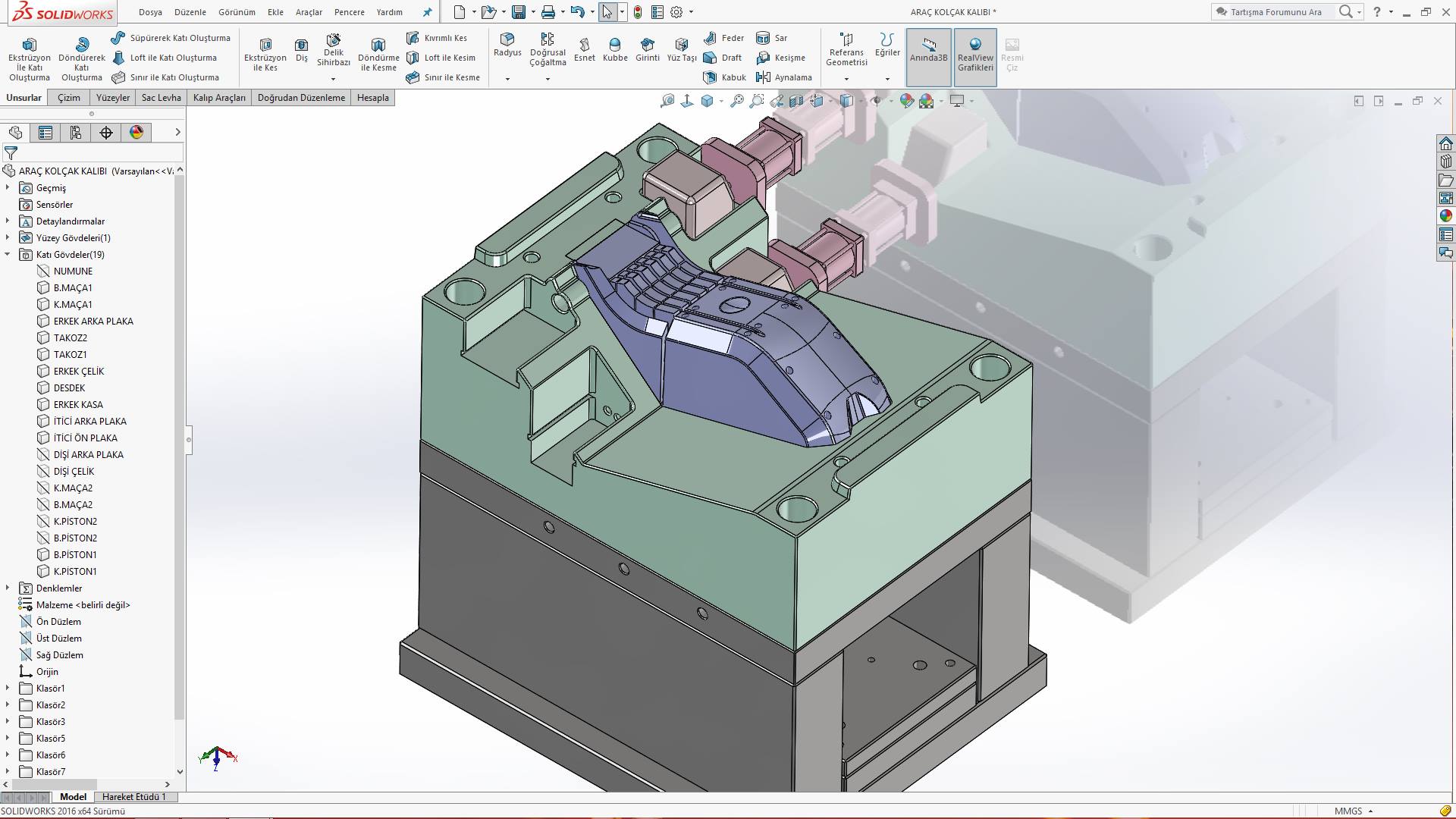Select the Ön Düzlem plane
The height and width of the screenshot is (819, 1456).
tap(58, 621)
